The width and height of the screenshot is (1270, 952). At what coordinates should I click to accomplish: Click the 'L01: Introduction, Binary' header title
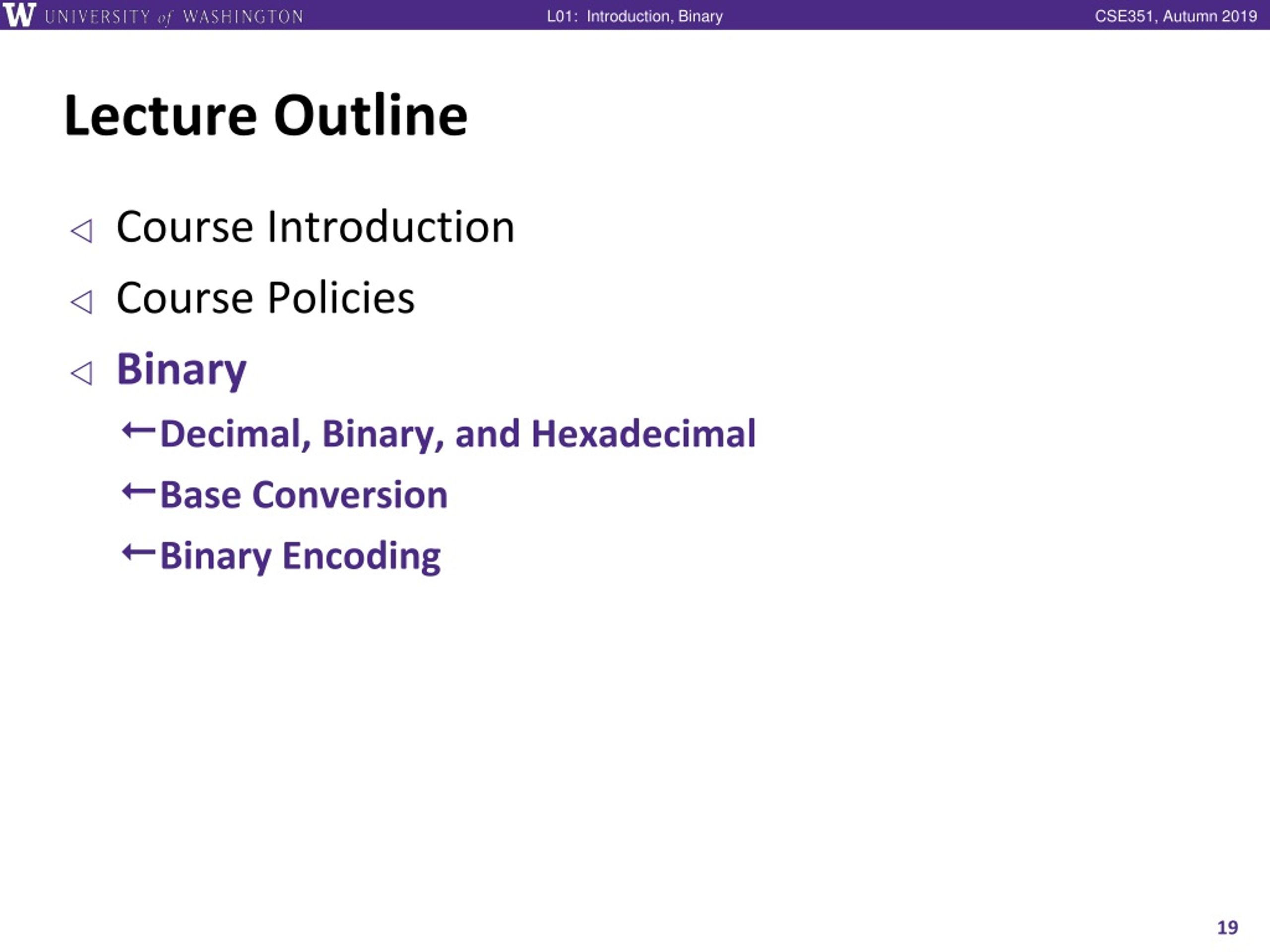click(635, 16)
